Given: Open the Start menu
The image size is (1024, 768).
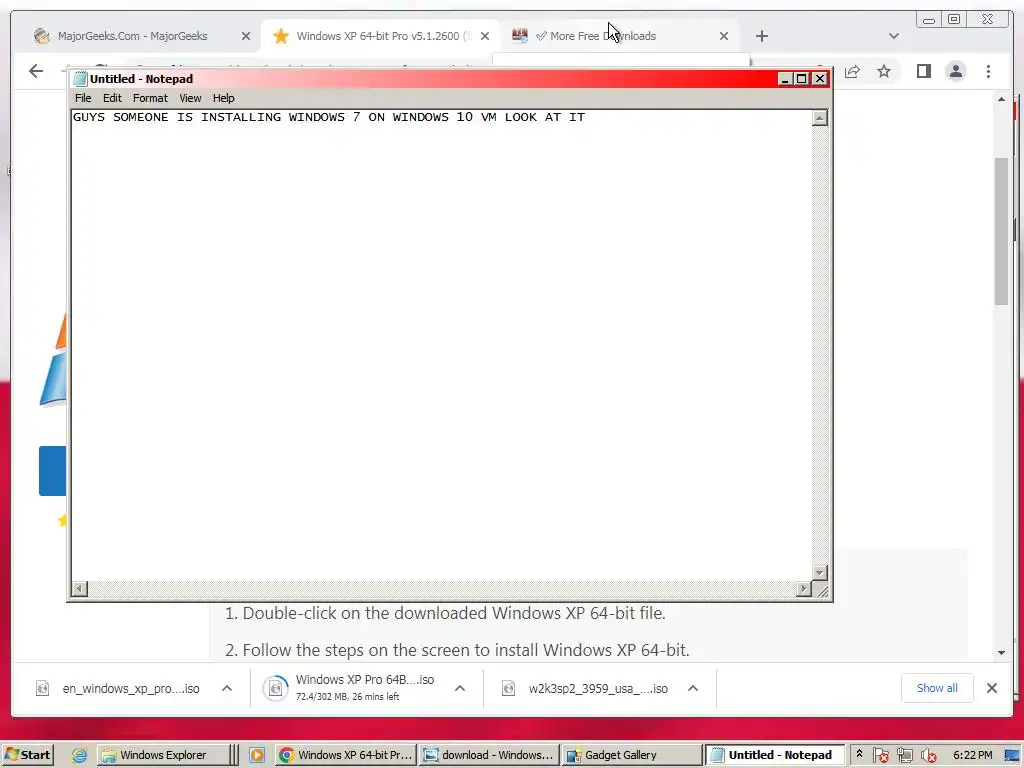Looking at the screenshot, I should click(x=27, y=755).
